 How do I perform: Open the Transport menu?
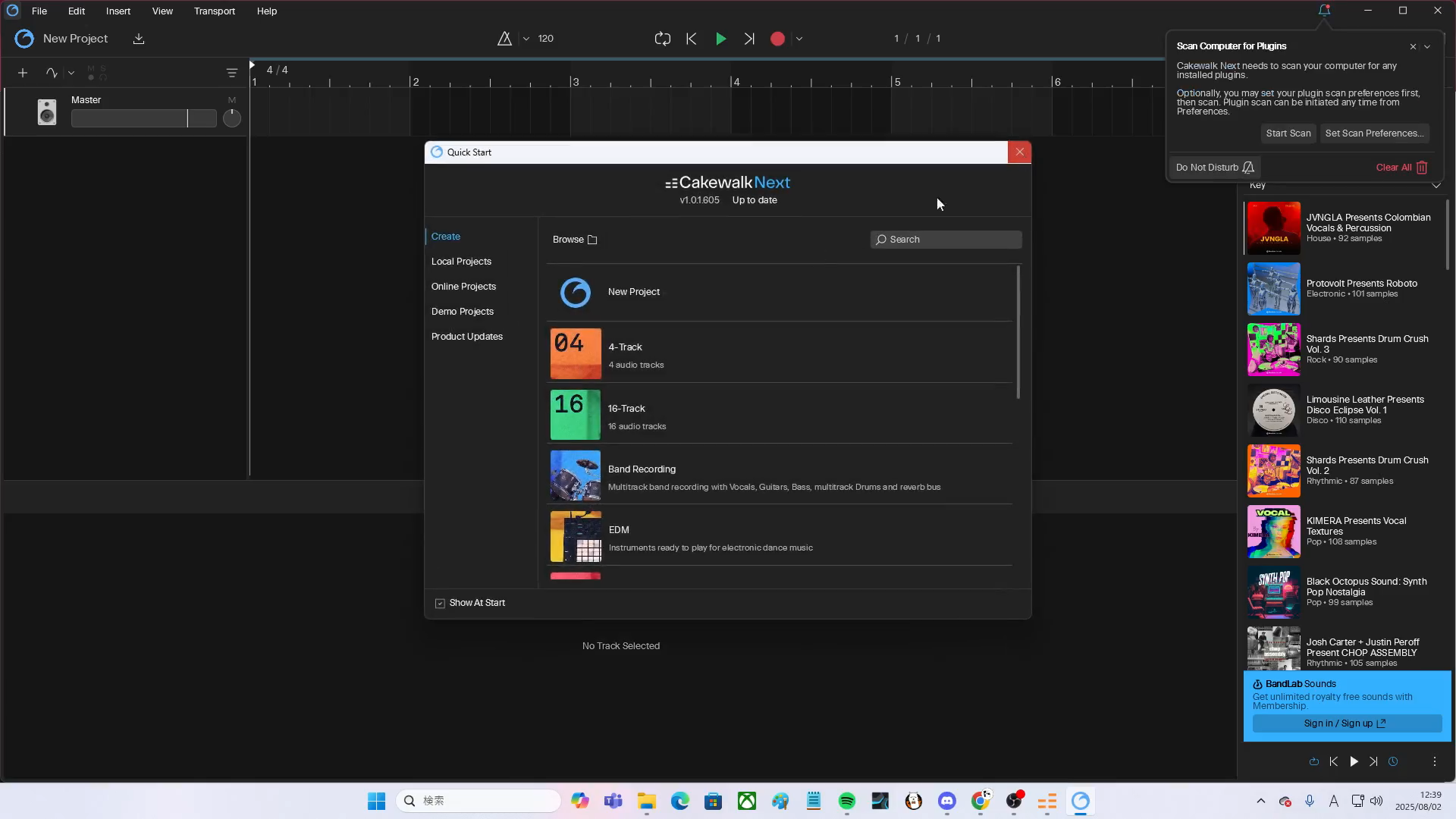[x=215, y=11]
